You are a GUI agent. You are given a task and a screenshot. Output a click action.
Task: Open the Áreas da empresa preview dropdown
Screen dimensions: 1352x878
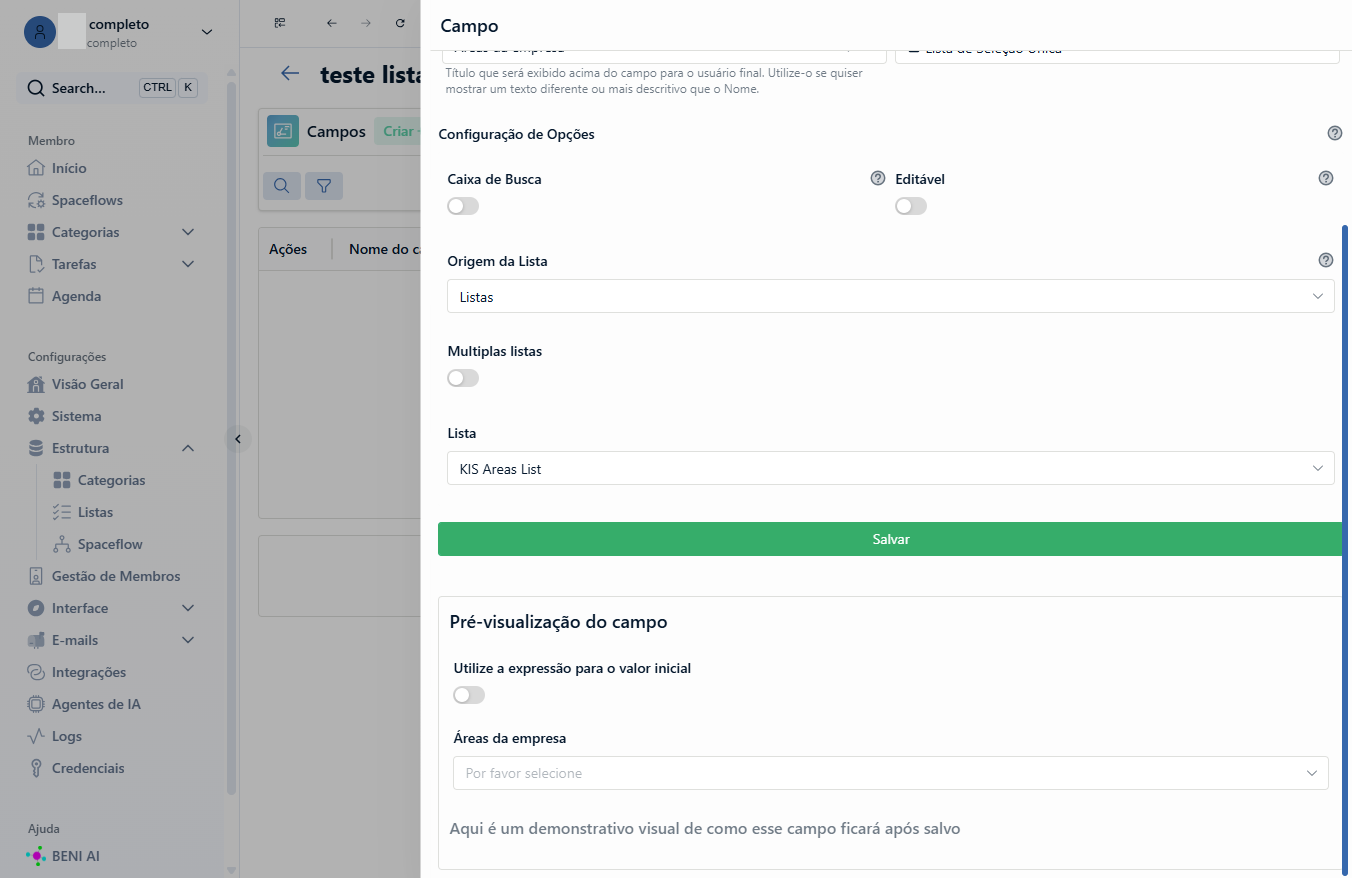pos(890,773)
